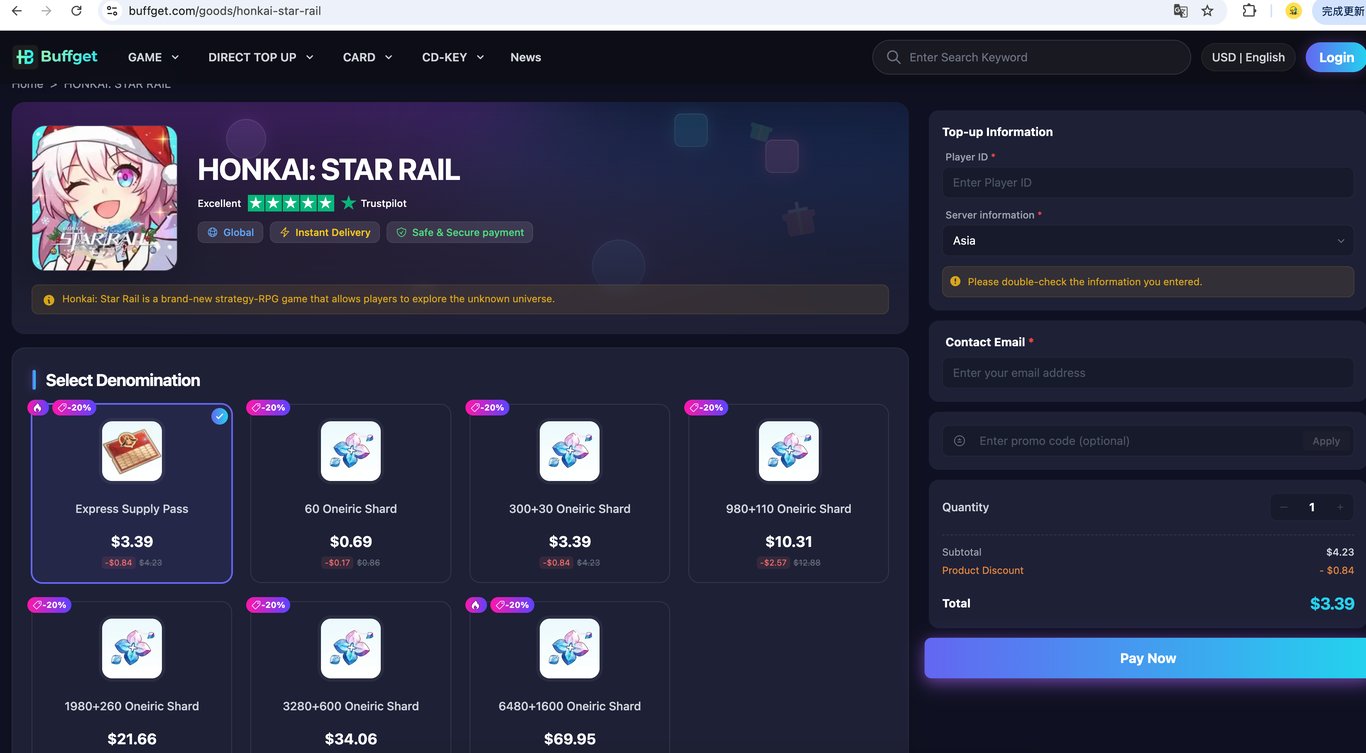This screenshot has width=1366, height=753.
Task: Click the 完成更新 browser update button
Action: click(1340, 11)
